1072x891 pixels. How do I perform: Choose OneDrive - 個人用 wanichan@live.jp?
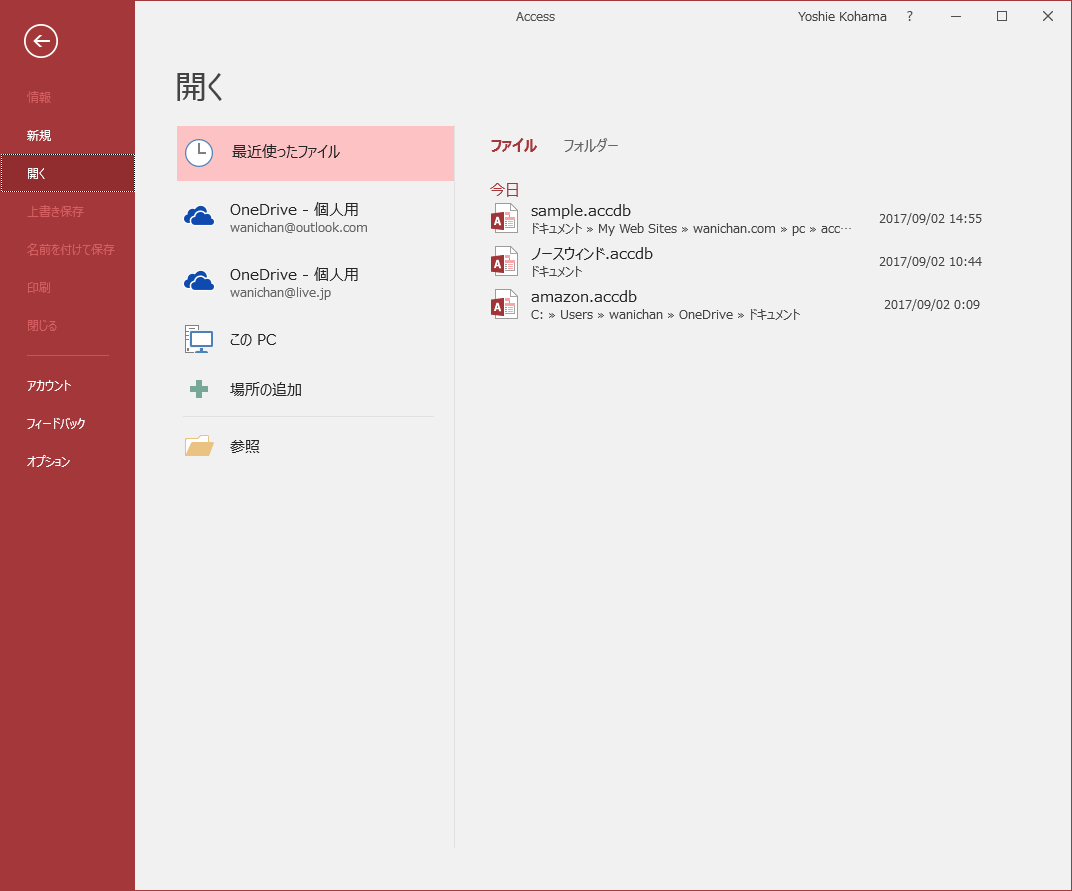tap(315, 282)
